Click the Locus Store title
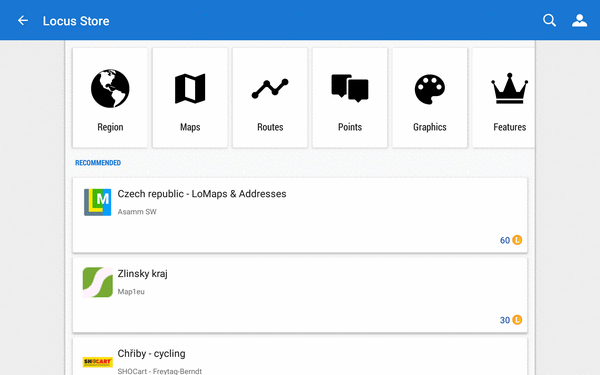This screenshot has width=600, height=375. pos(76,21)
